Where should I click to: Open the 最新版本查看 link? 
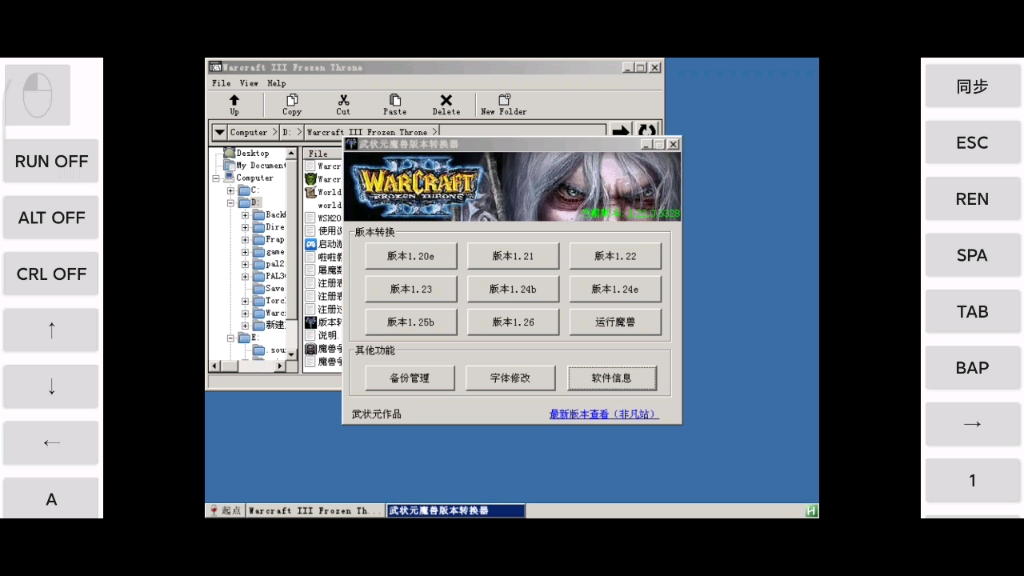603,414
